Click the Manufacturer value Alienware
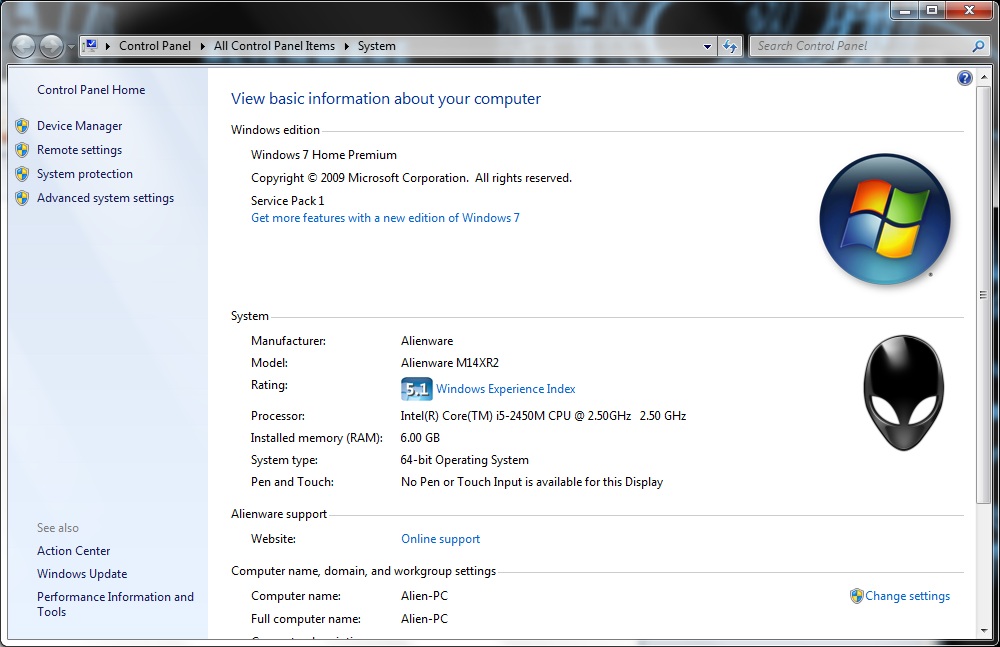 [x=427, y=341]
